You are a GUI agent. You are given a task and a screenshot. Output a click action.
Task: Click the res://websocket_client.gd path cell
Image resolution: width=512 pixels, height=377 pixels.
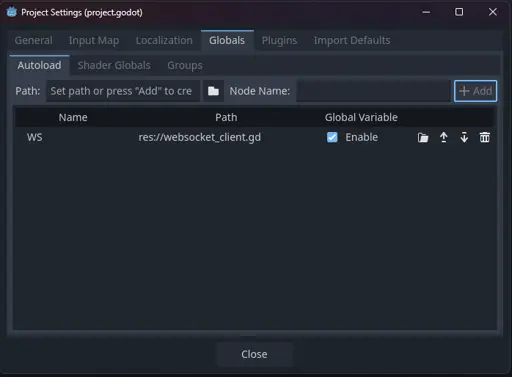pos(200,137)
